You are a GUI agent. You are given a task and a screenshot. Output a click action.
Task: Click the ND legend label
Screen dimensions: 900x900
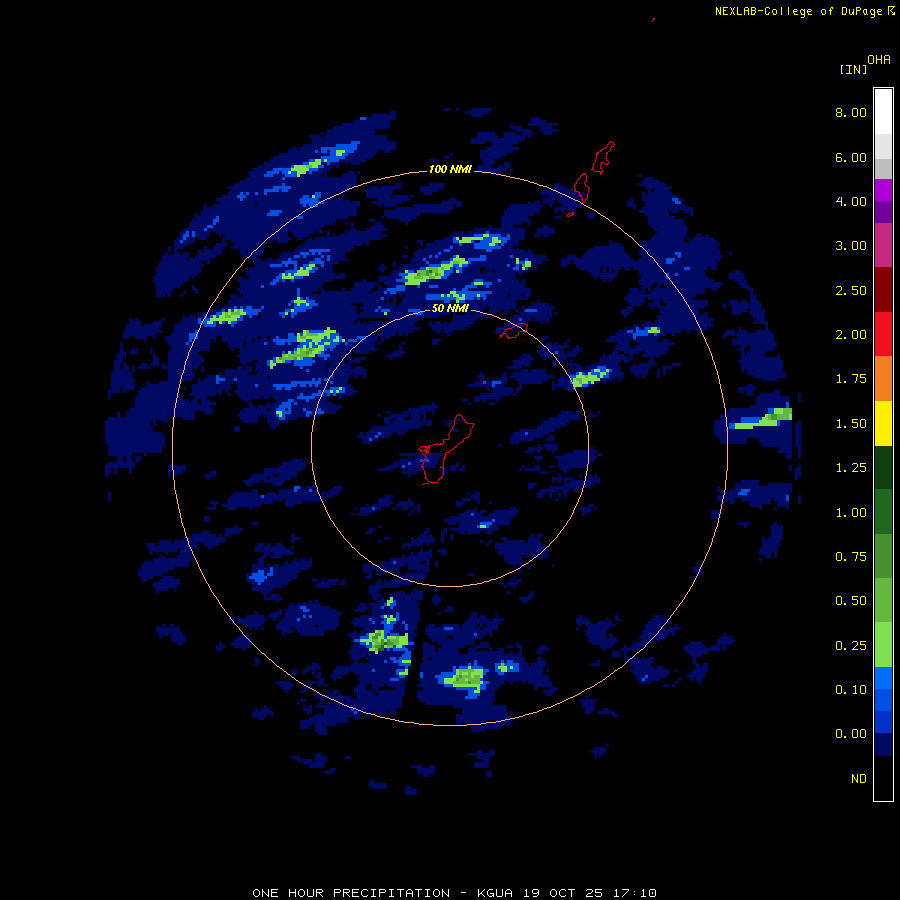pyautogui.click(x=859, y=779)
